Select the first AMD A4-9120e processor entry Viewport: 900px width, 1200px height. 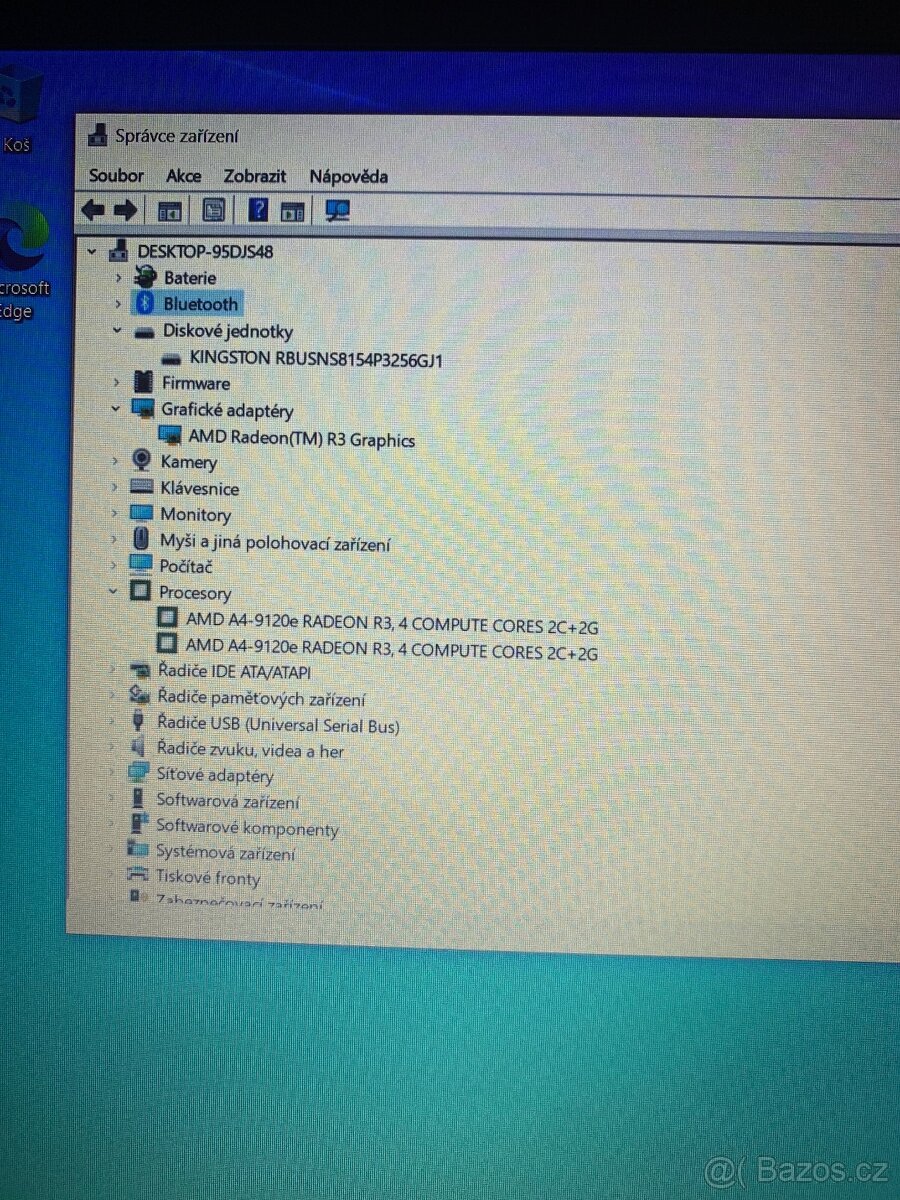pos(390,619)
